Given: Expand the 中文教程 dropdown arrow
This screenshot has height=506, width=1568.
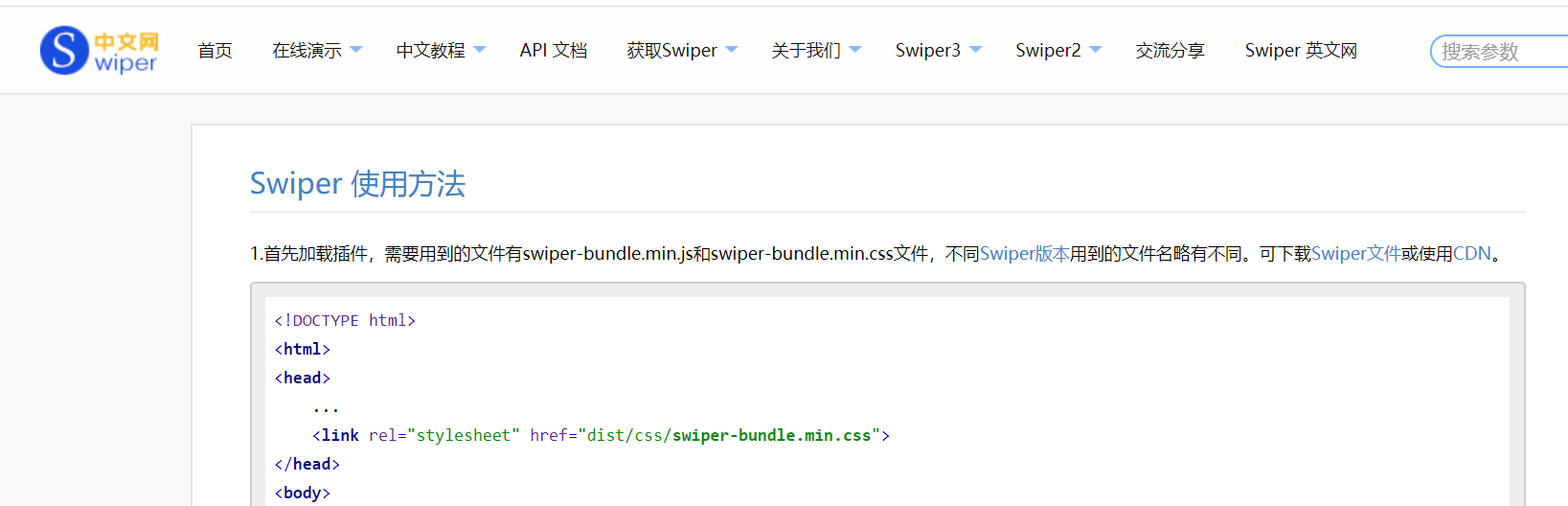Looking at the screenshot, I should pyautogui.click(x=479, y=50).
